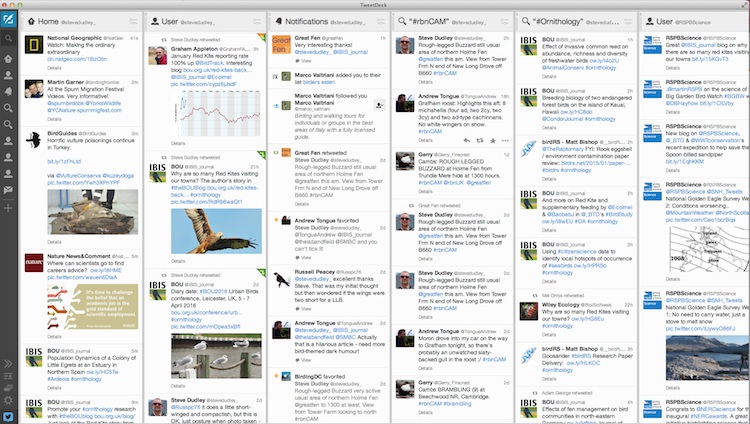This screenshot has width=750, height=424.
Task: Click "#rbnCAM" column title text
Action: (429, 22)
